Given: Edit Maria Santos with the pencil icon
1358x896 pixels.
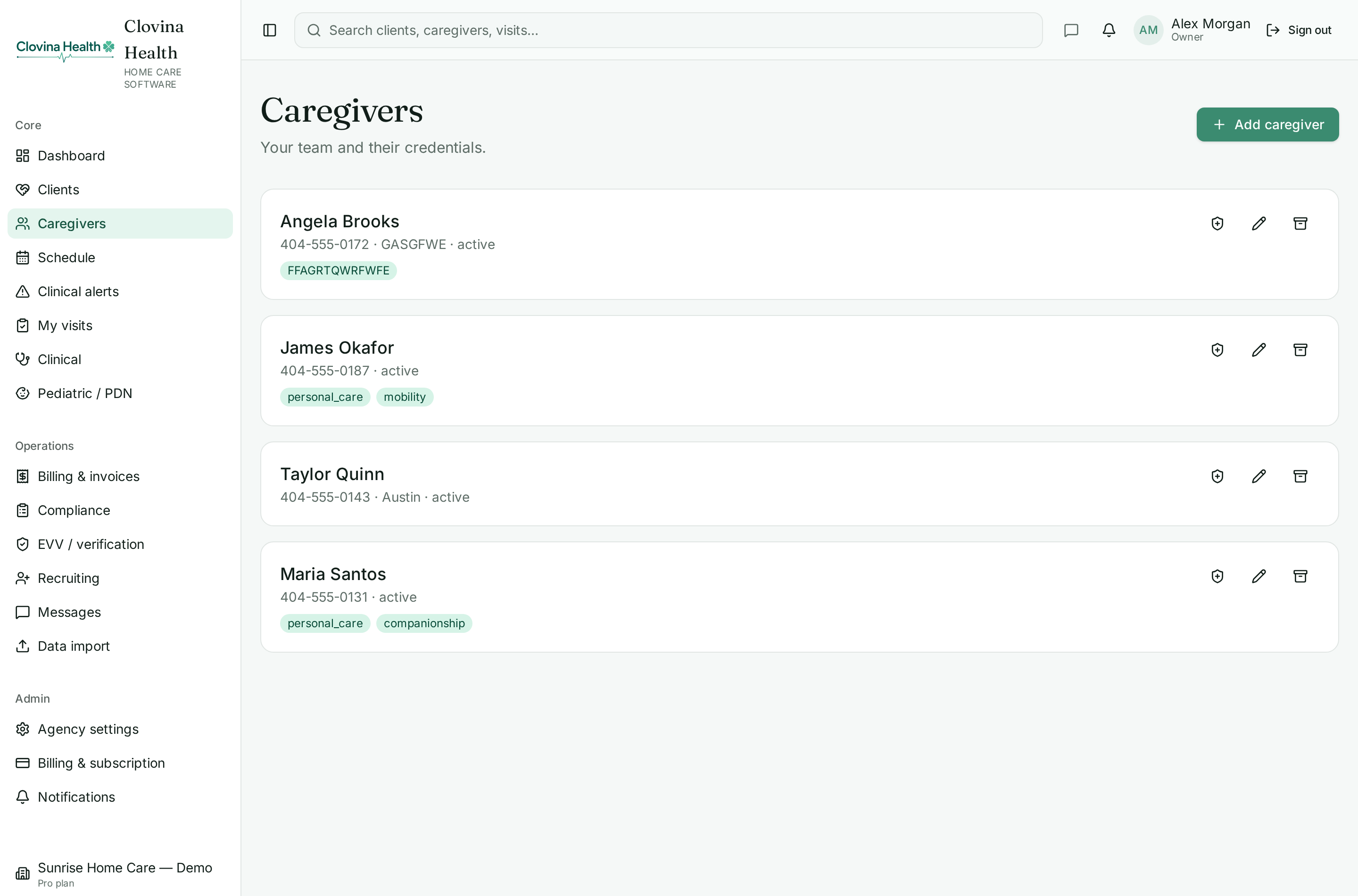Looking at the screenshot, I should [1259, 576].
